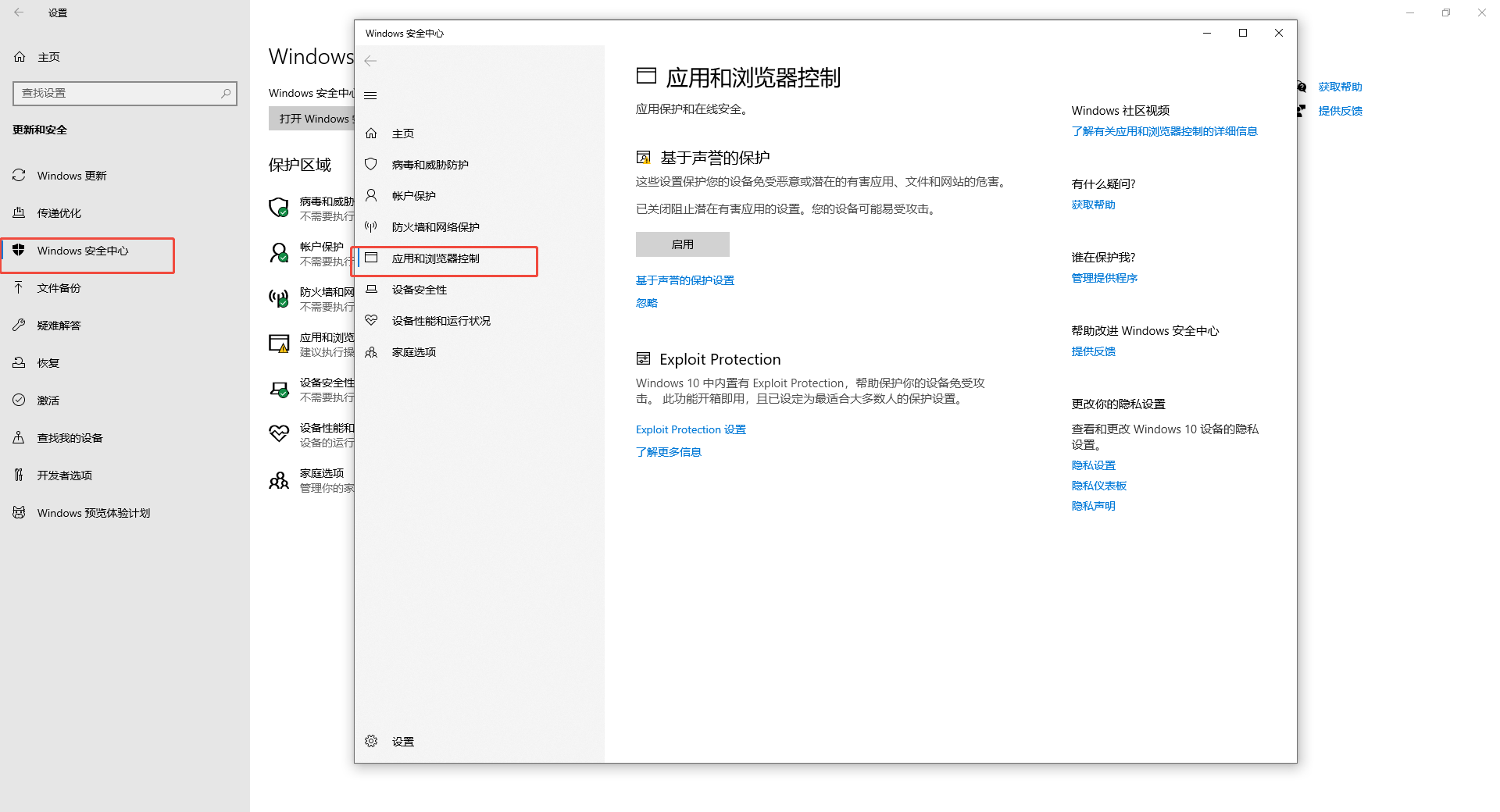Click 了解更多信息 link
1500x812 pixels.
[x=669, y=452]
